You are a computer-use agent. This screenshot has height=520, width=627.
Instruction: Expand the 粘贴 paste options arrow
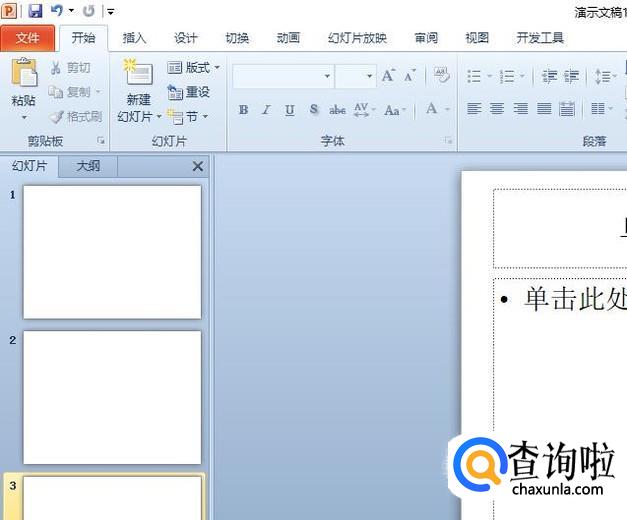(x=24, y=117)
